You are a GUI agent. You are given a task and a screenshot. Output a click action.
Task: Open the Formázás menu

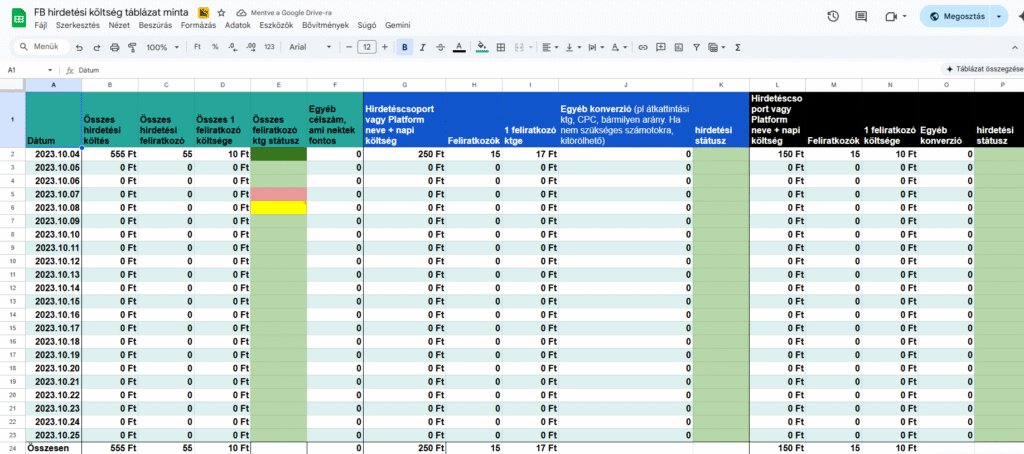198,24
